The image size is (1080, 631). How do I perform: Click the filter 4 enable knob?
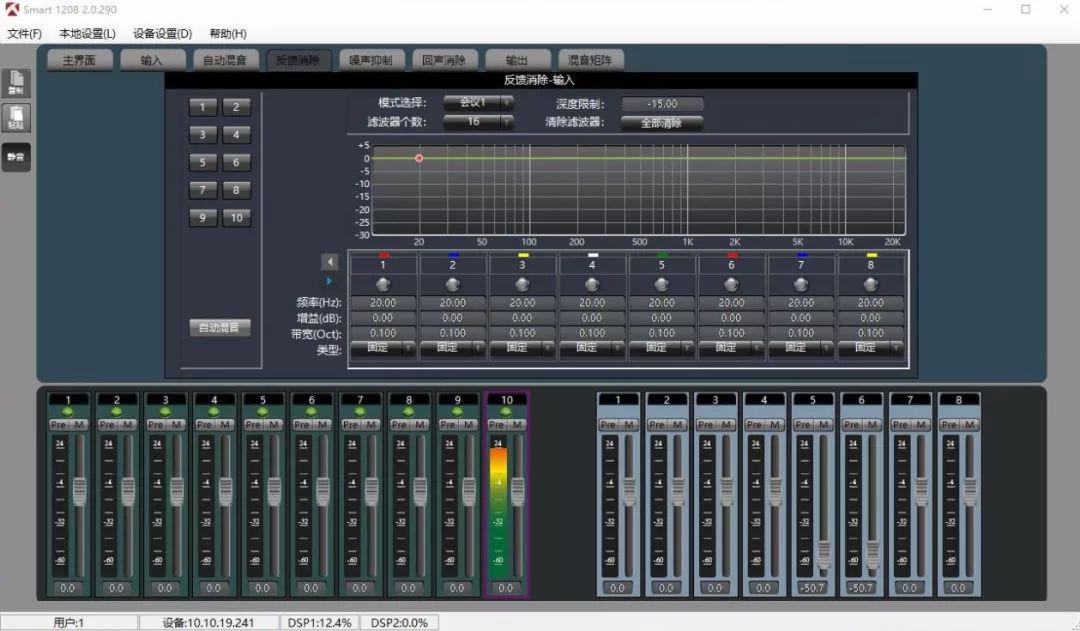click(x=592, y=285)
